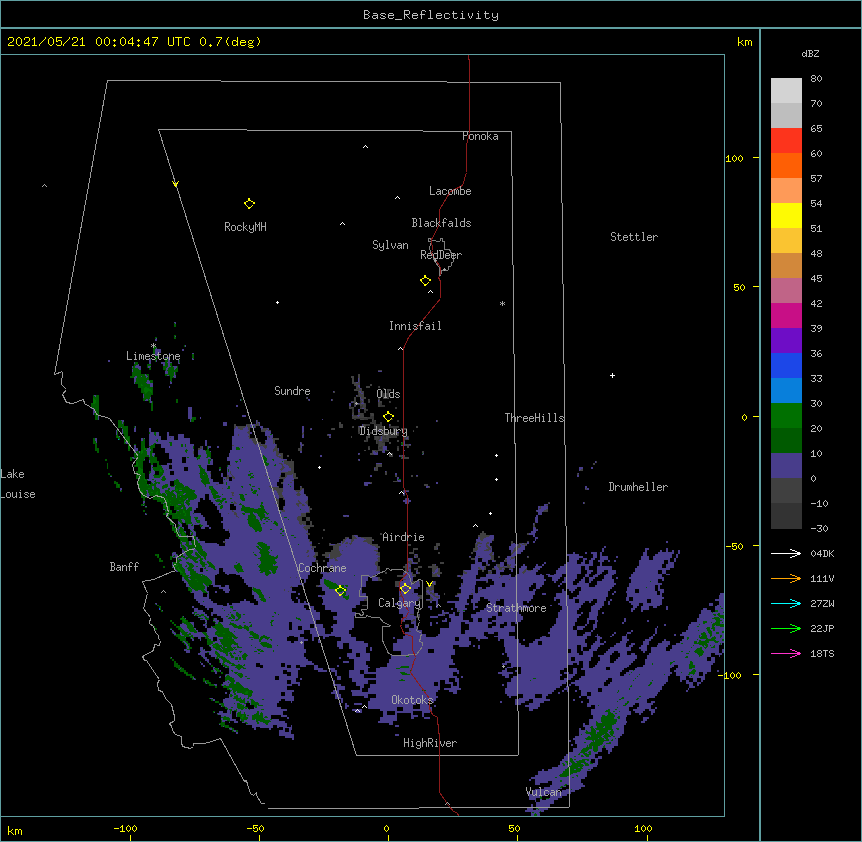Click the Didsbury city label

(x=383, y=431)
